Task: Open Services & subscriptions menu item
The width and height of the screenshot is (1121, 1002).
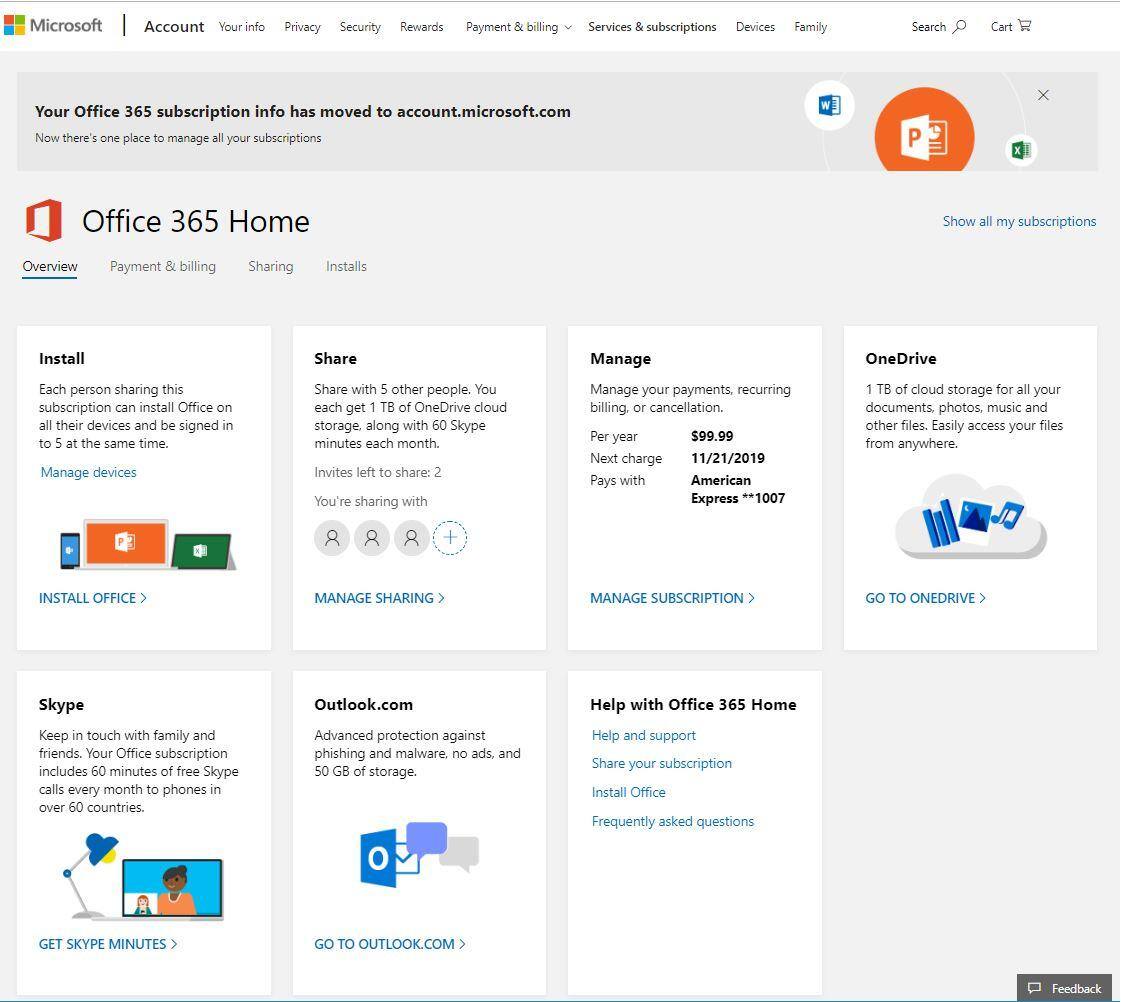Action: [652, 27]
